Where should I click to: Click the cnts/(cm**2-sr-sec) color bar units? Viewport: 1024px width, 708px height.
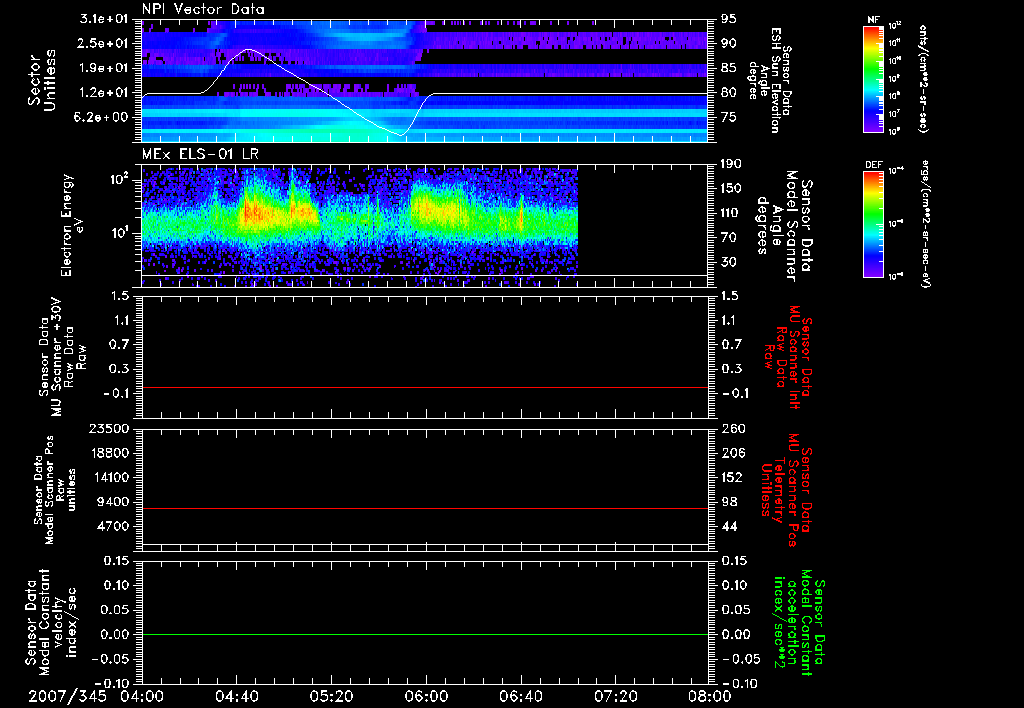923,78
